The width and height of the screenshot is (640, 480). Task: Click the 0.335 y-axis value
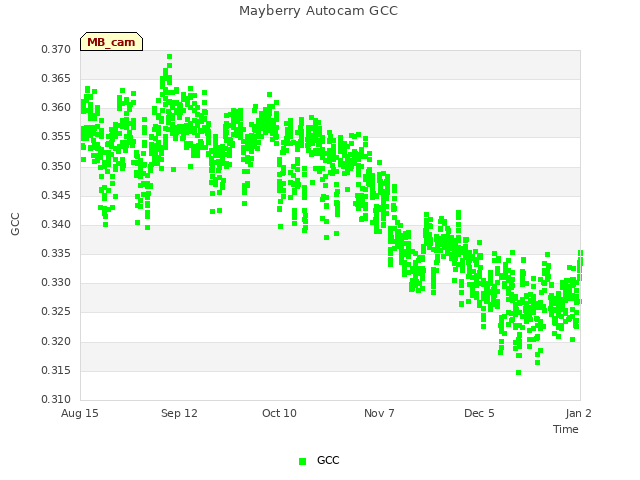56,253
